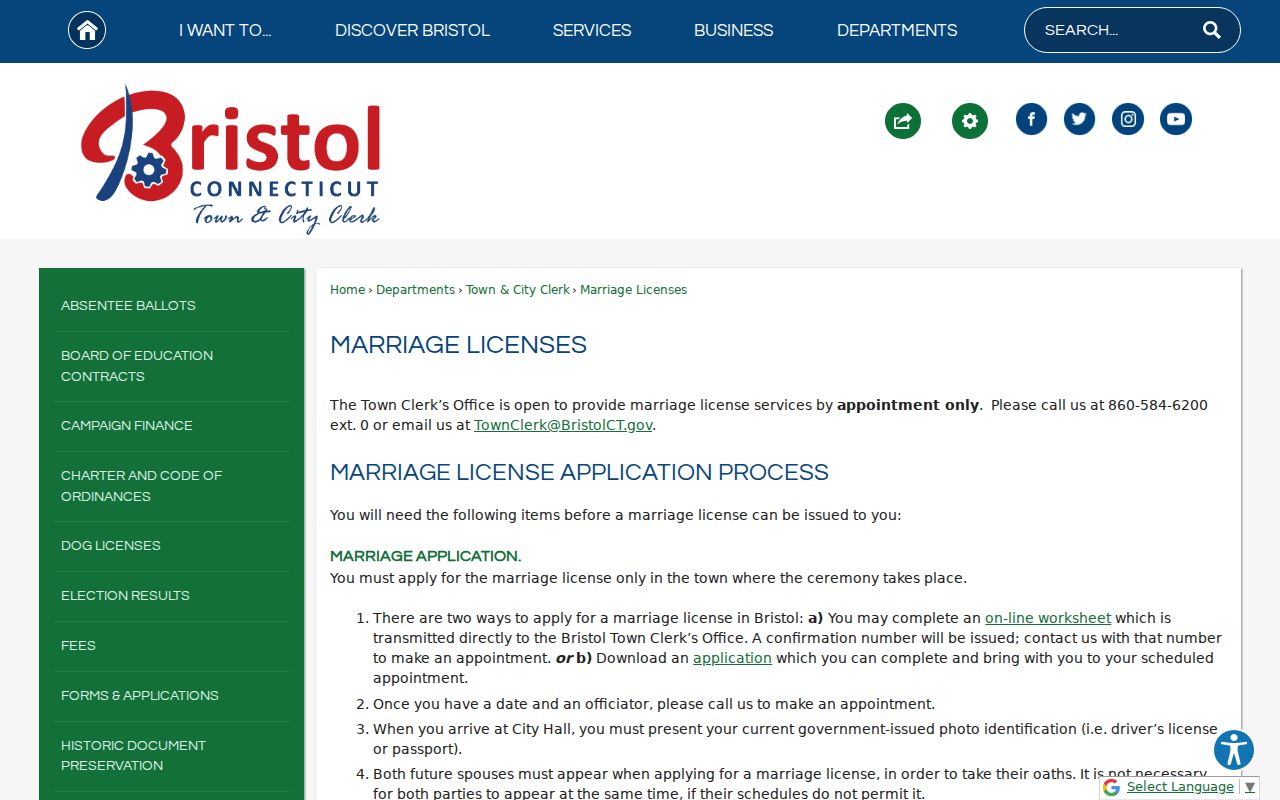Click Marriage Licenses breadcrumb
The image size is (1280, 800).
click(x=633, y=290)
